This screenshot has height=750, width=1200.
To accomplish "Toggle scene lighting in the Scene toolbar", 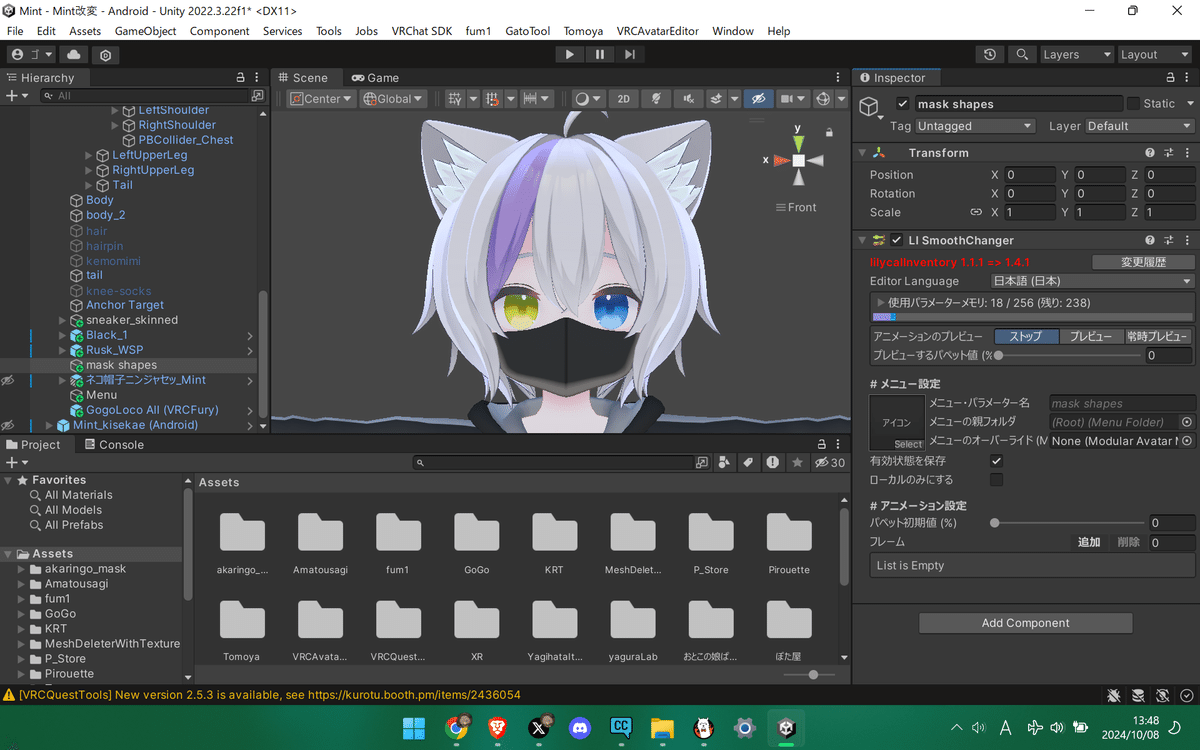I will click(x=655, y=98).
